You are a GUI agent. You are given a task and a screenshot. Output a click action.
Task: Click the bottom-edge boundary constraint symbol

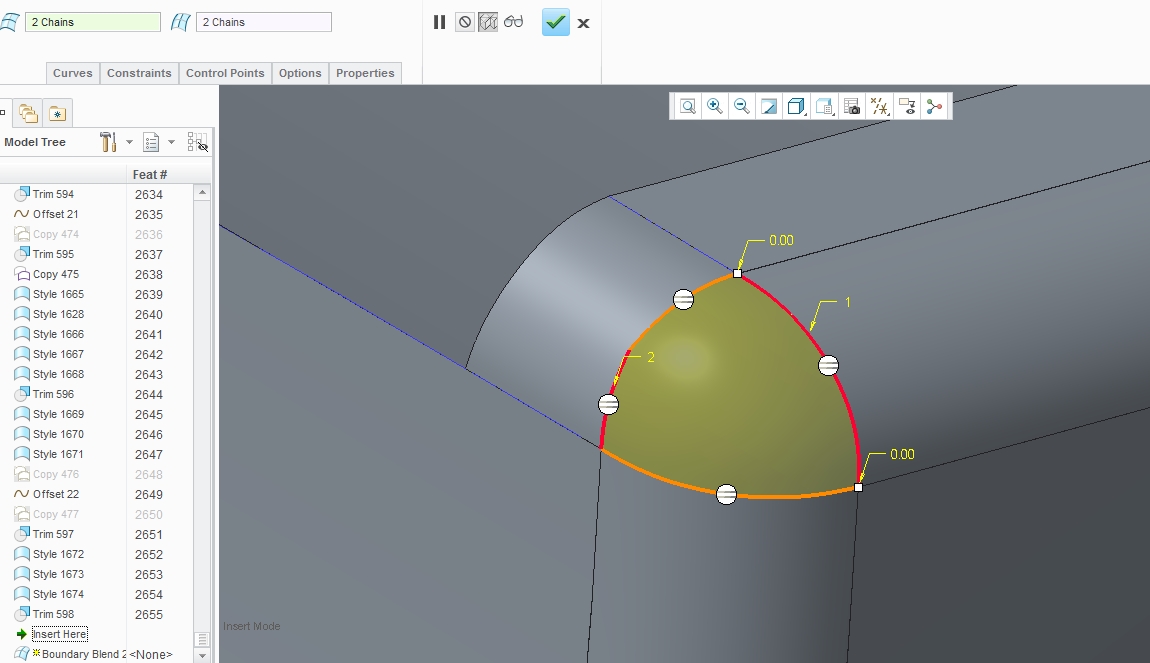click(x=726, y=494)
